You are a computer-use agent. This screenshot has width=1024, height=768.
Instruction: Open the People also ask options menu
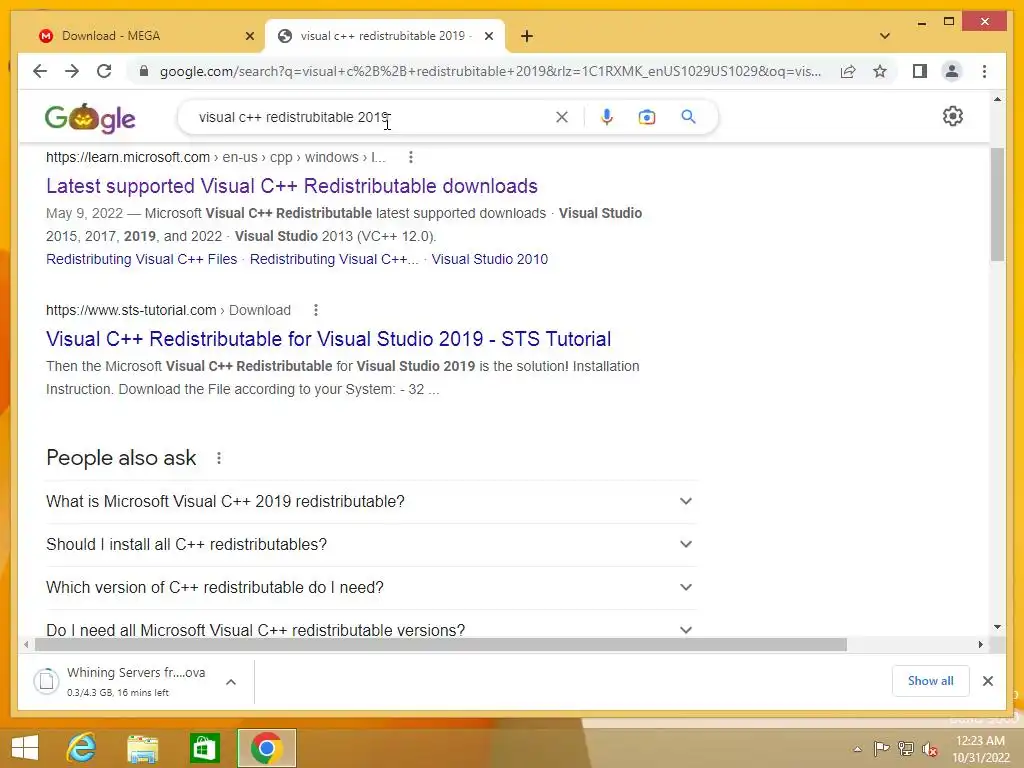coord(219,458)
